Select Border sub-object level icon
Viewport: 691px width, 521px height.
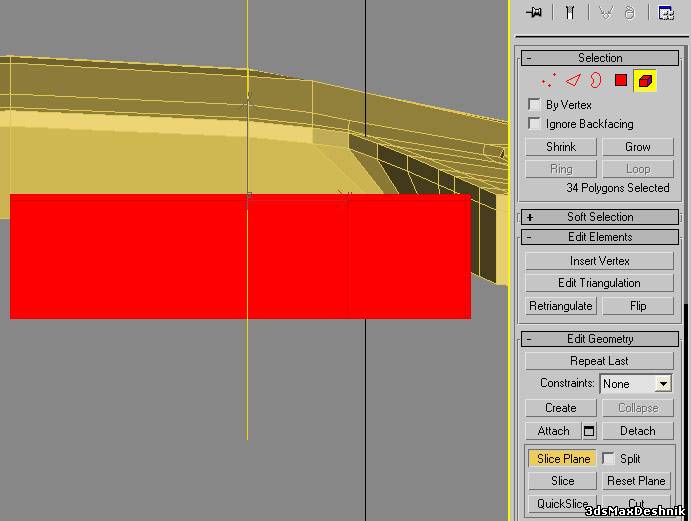click(596, 80)
